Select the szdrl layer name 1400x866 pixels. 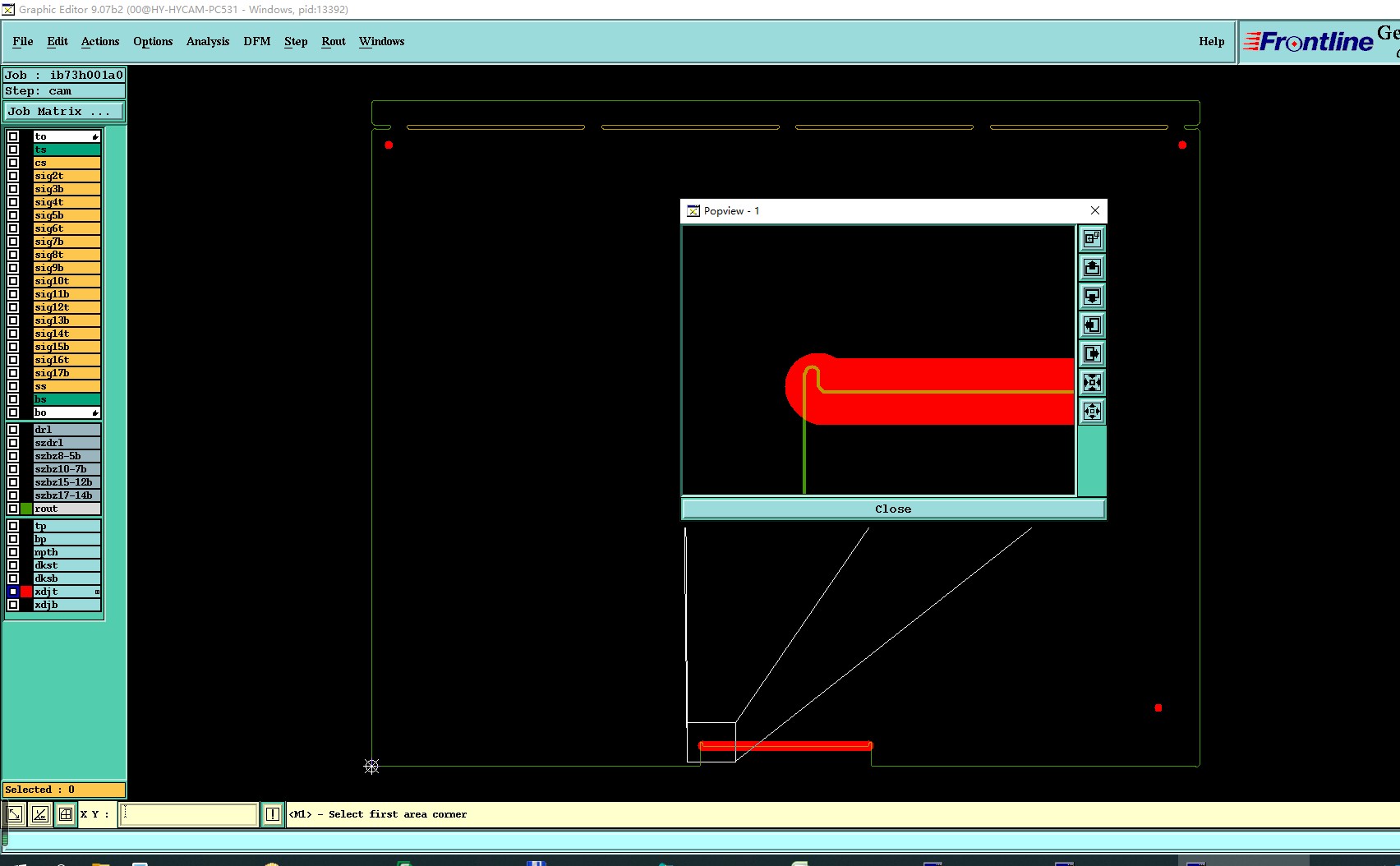coord(67,443)
